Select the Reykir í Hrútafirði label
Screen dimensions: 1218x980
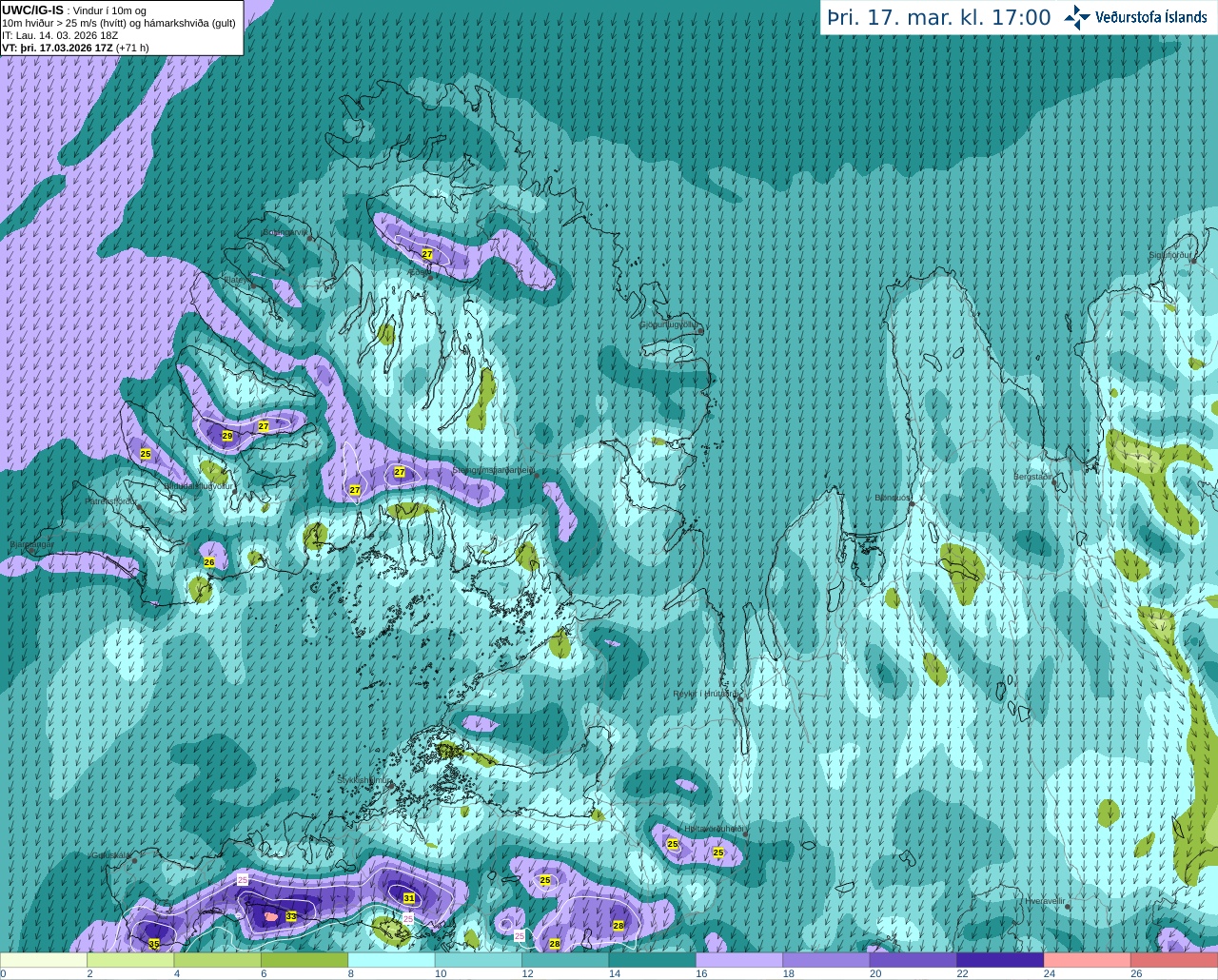coord(705,694)
